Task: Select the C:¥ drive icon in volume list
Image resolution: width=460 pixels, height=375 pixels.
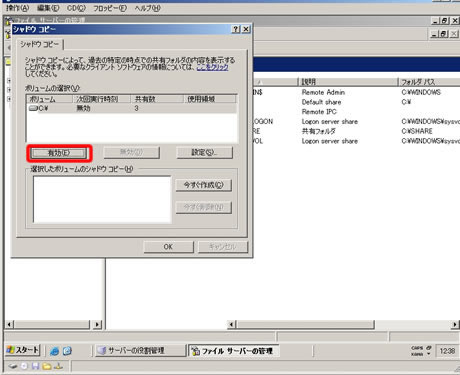Action: pos(33,108)
